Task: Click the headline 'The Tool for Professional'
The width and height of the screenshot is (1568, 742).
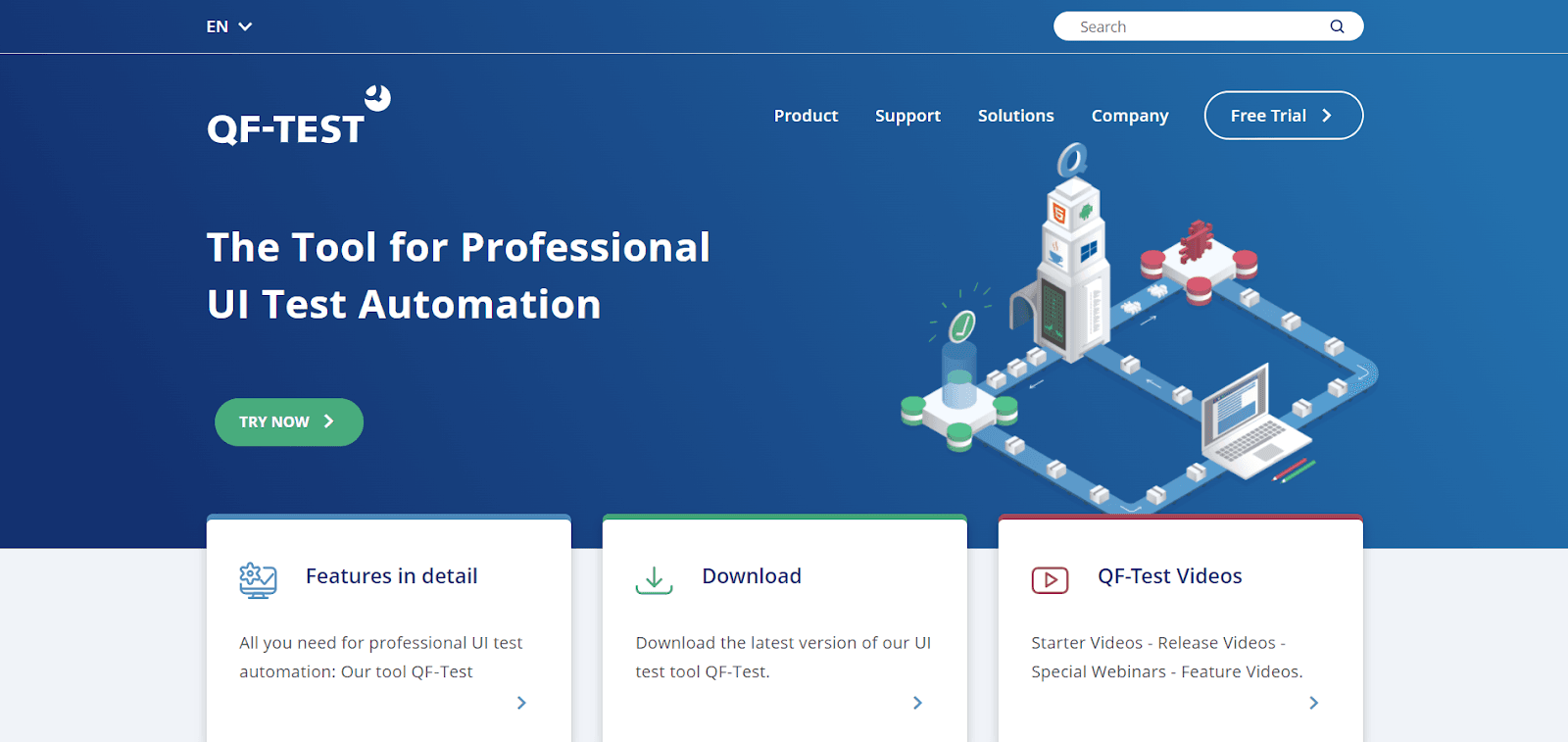Action: tap(459, 247)
